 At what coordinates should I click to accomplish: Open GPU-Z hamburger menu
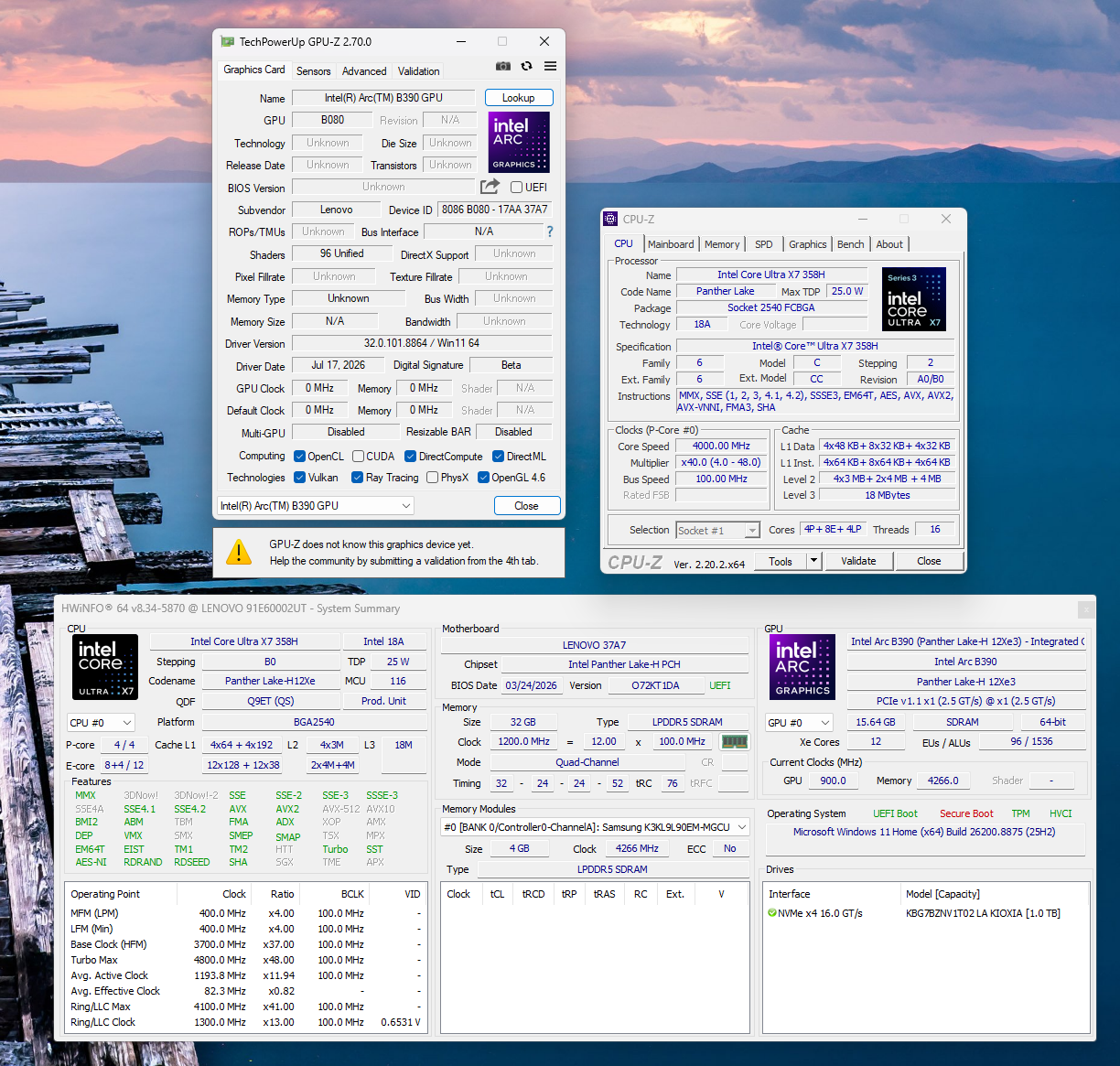550,66
